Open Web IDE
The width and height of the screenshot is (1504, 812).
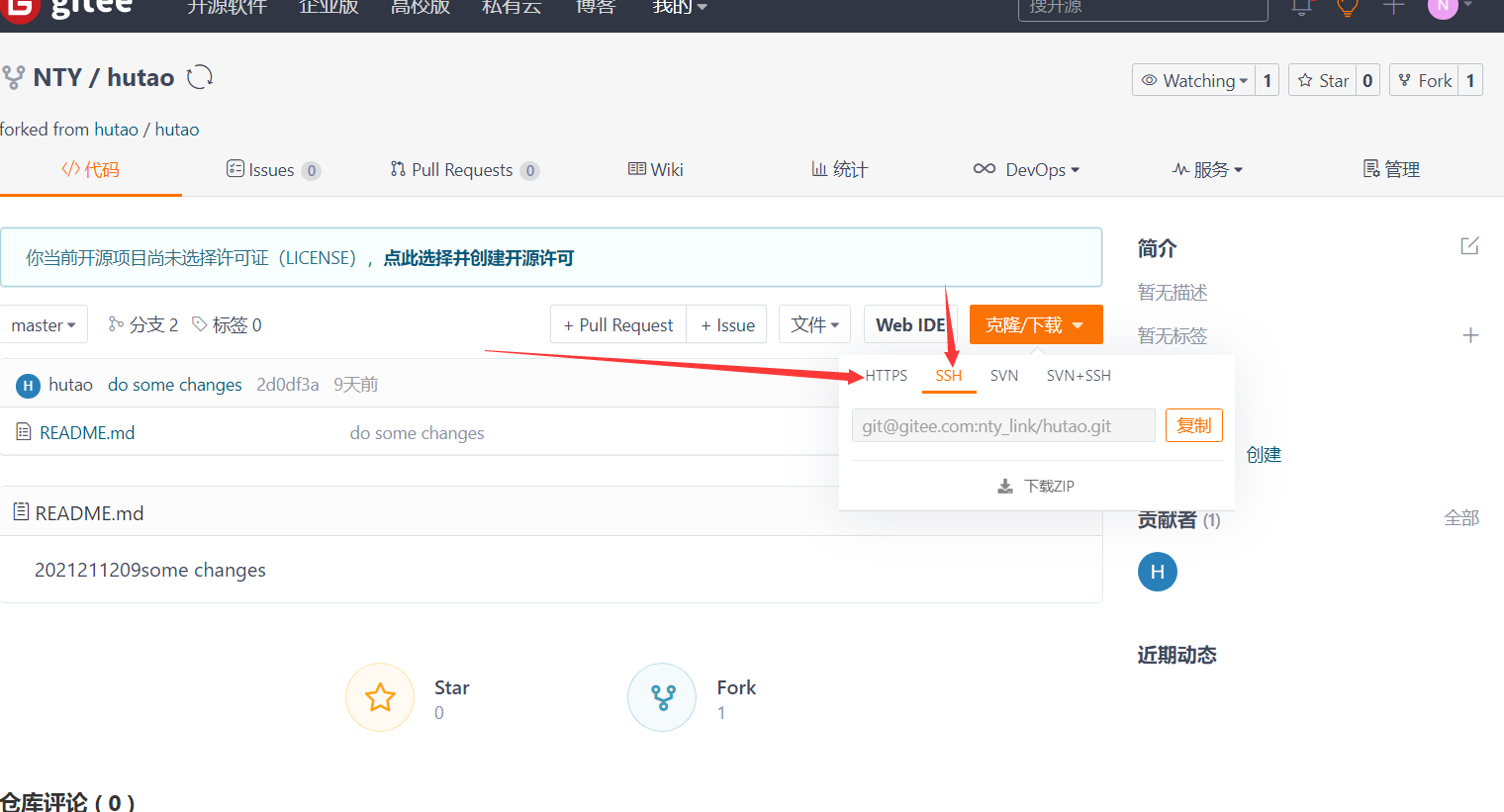(x=910, y=324)
